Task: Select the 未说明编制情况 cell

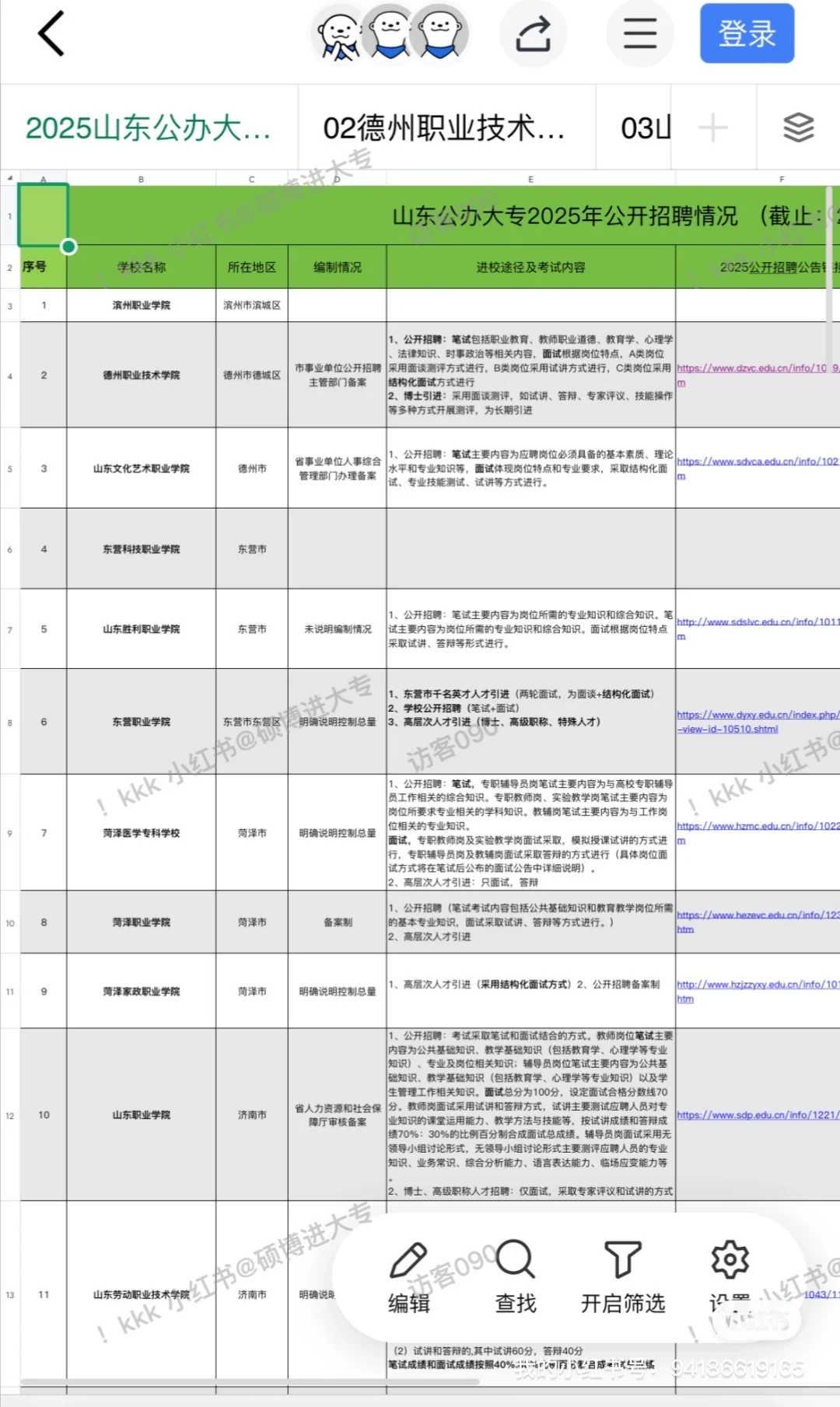Action: [337, 628]
